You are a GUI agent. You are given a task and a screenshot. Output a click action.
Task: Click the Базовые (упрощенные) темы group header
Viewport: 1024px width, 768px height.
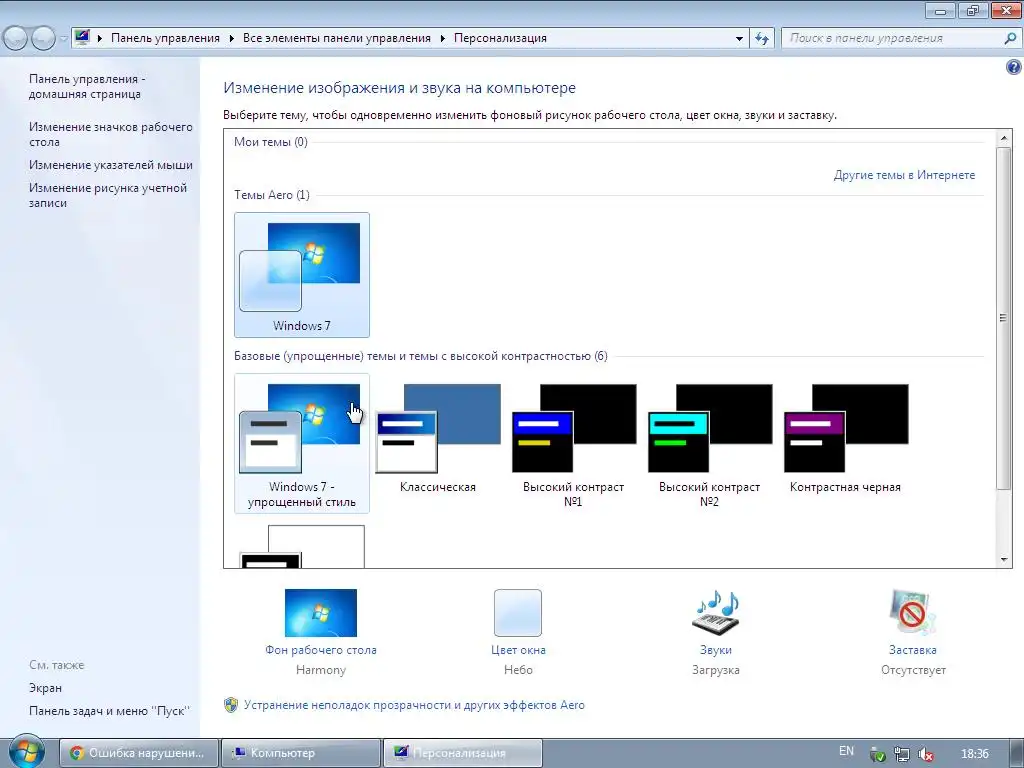click(421, 356)
